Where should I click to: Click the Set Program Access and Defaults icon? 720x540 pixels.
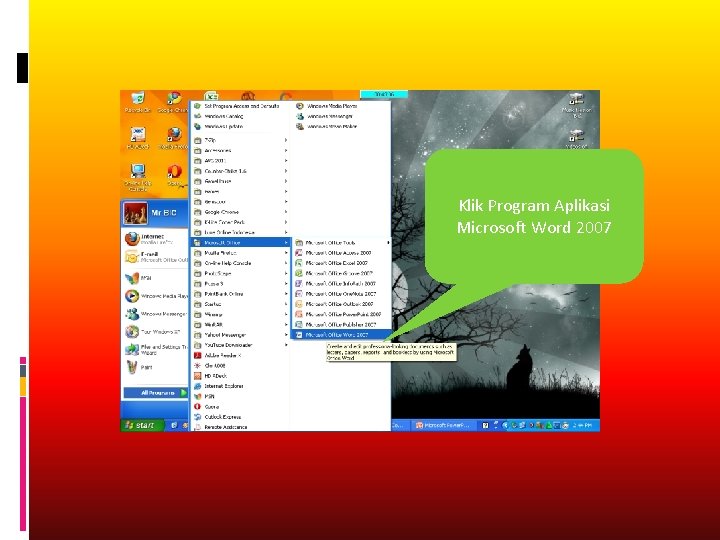click(197, 106)
